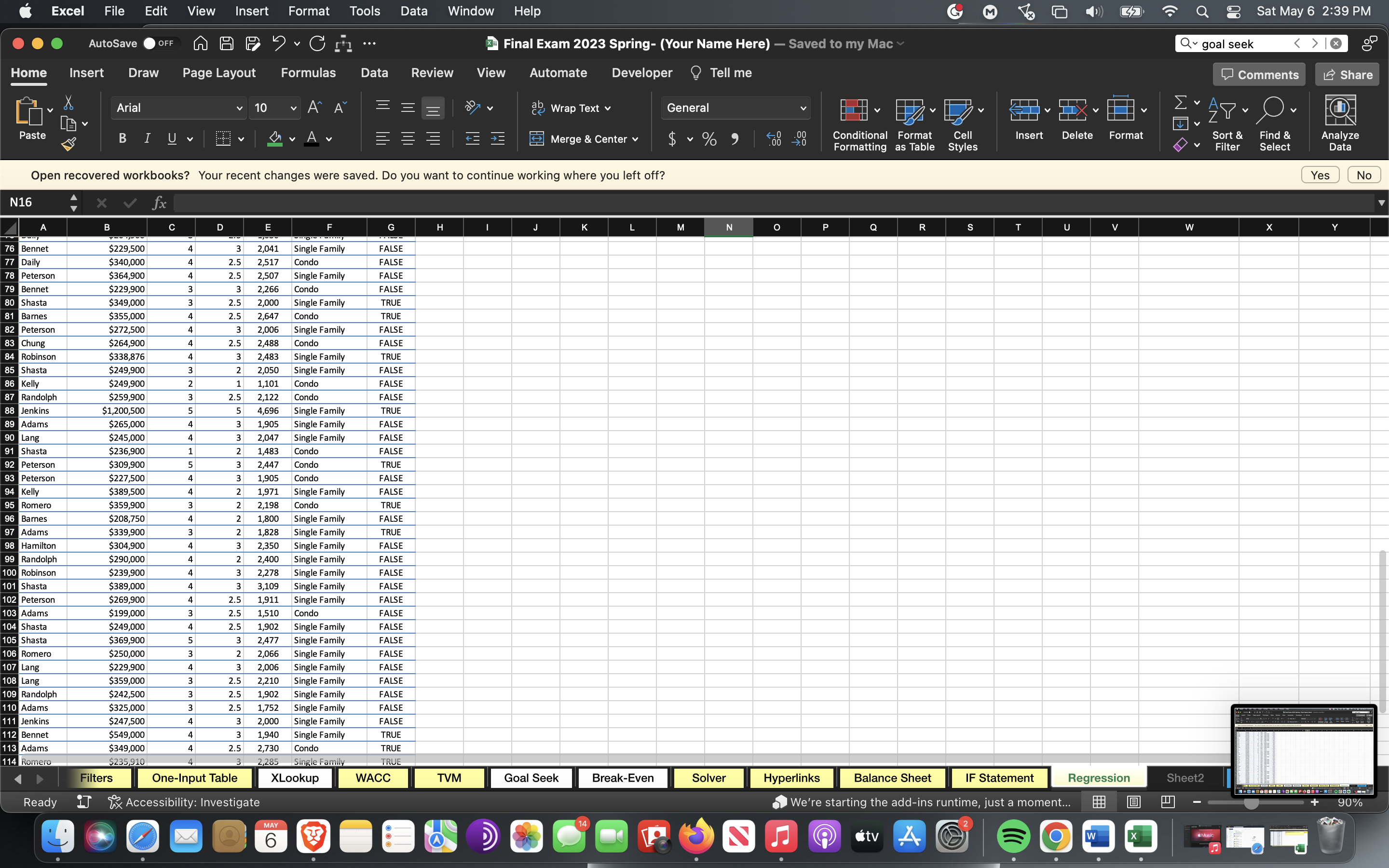The image size is (1389, 868).
Task: Open the Arial font name dropdown
Action: 239,108
